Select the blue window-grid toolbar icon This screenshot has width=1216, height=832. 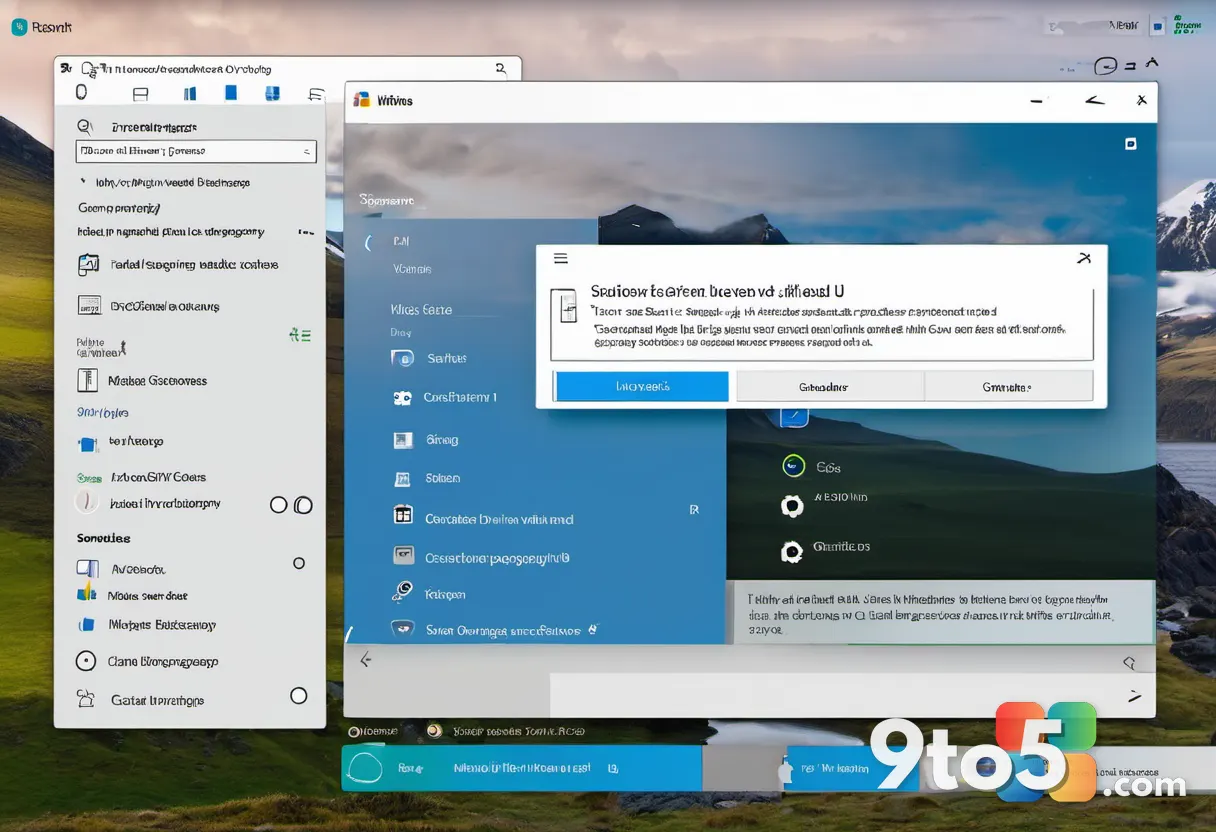click(x=272, y=93)
